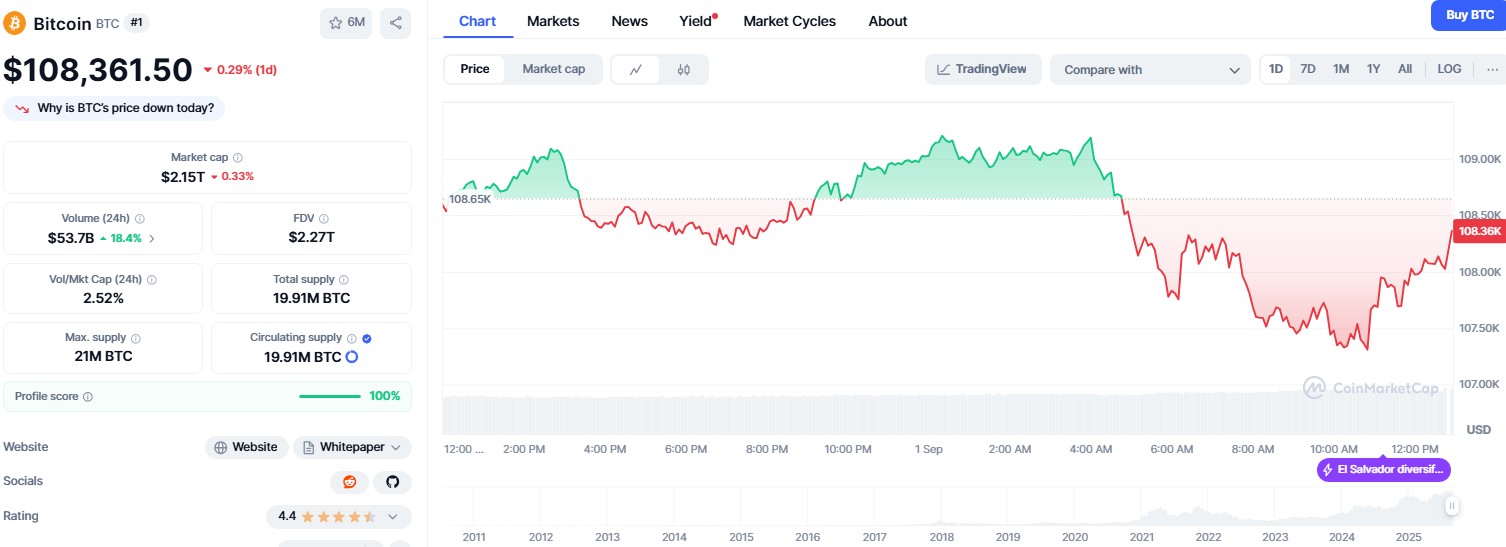Click the timeline range slider handle
Image resolution: width=1506 pixels, height=547 pixels.
click(1451, 506)
